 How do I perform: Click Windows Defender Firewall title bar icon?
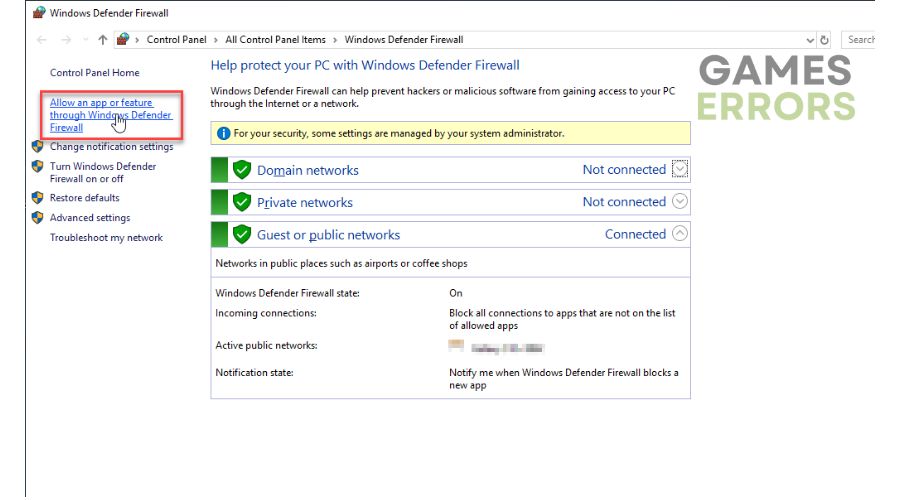(x=39, y=13)
